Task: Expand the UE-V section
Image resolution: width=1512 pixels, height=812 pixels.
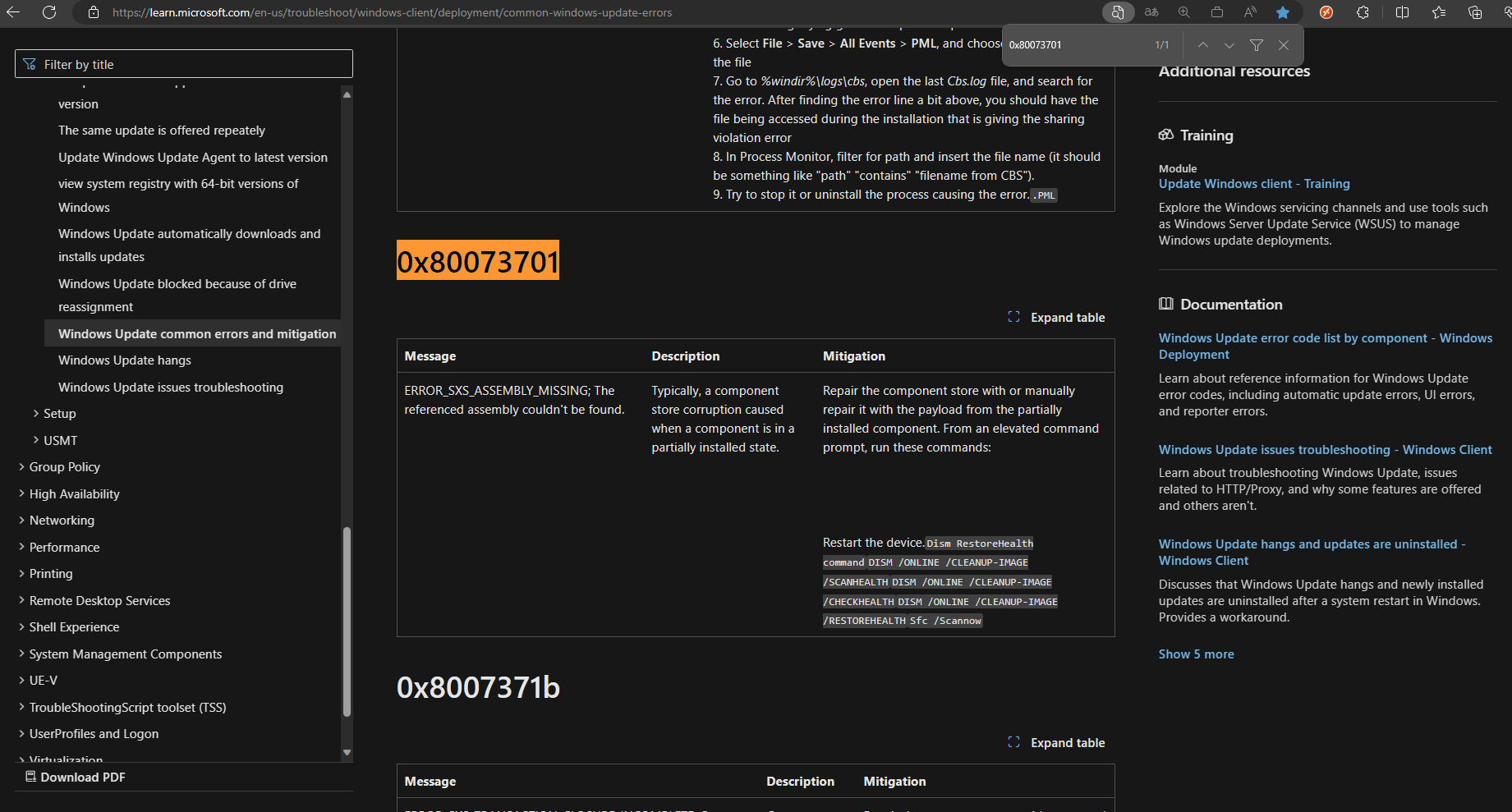Action: coord(38,681)
